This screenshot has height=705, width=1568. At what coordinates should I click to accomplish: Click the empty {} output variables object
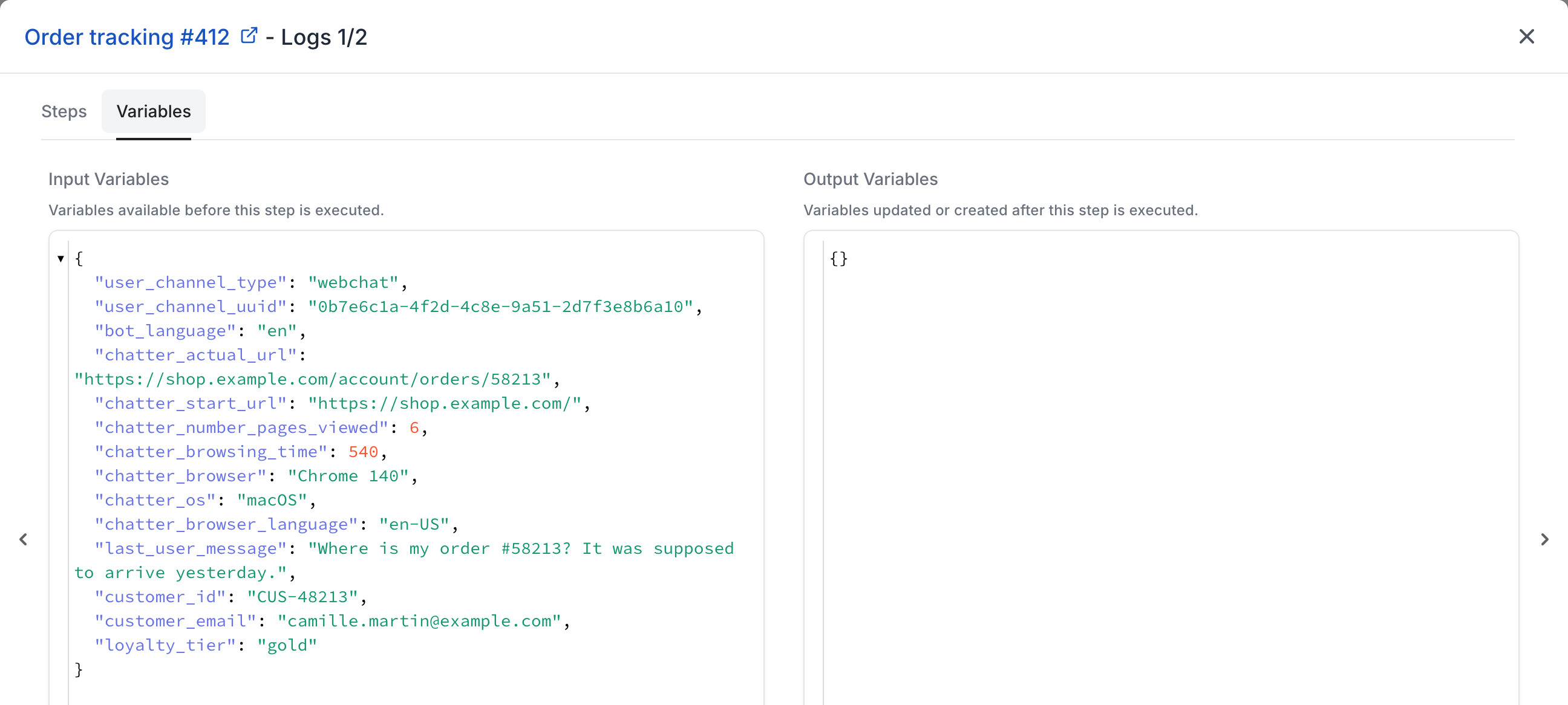(838, 259)
